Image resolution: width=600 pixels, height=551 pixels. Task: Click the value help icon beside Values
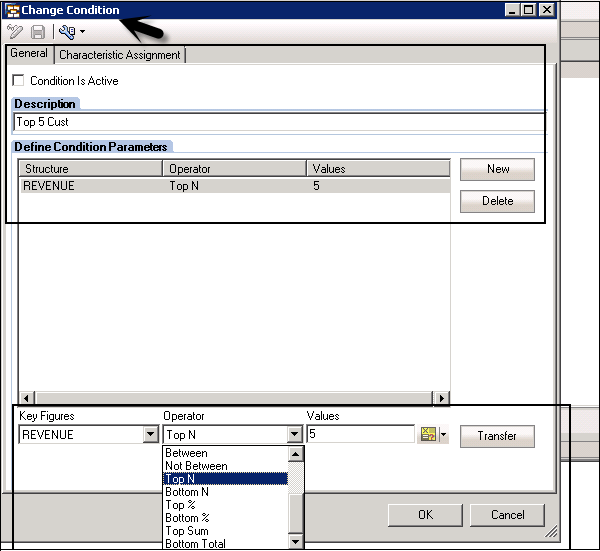coord(428,435)
